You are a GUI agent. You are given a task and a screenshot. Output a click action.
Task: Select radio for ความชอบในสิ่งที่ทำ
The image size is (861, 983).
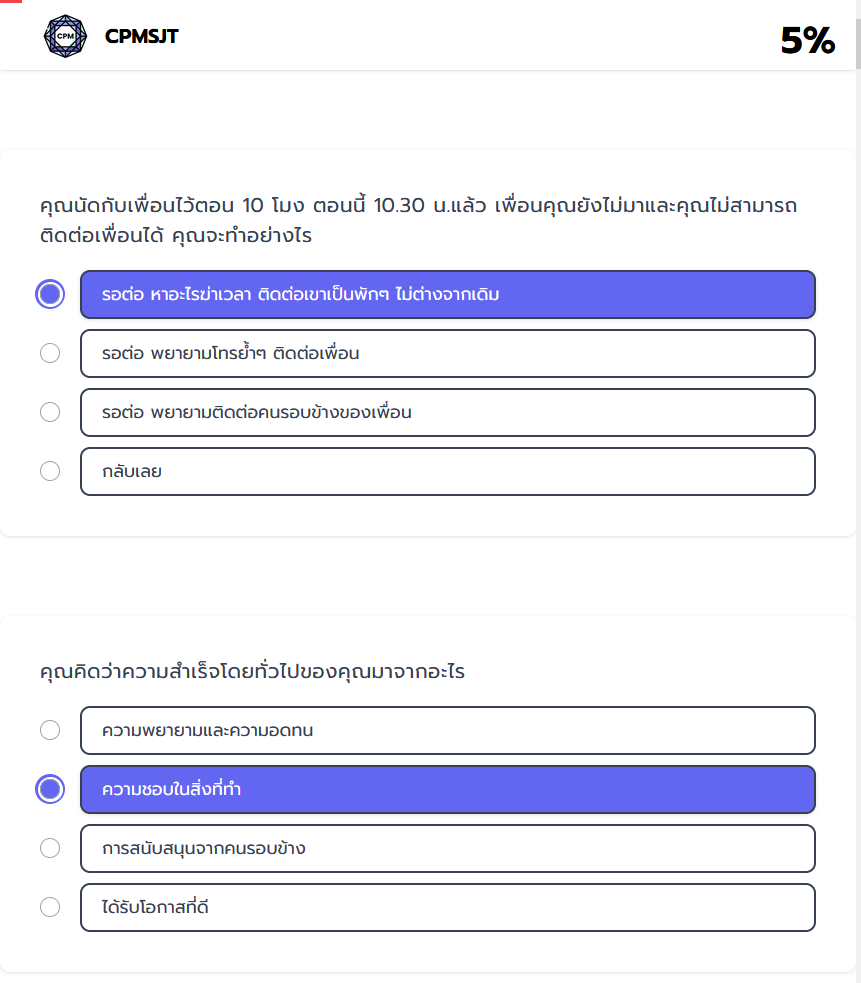tap(50, 789)
